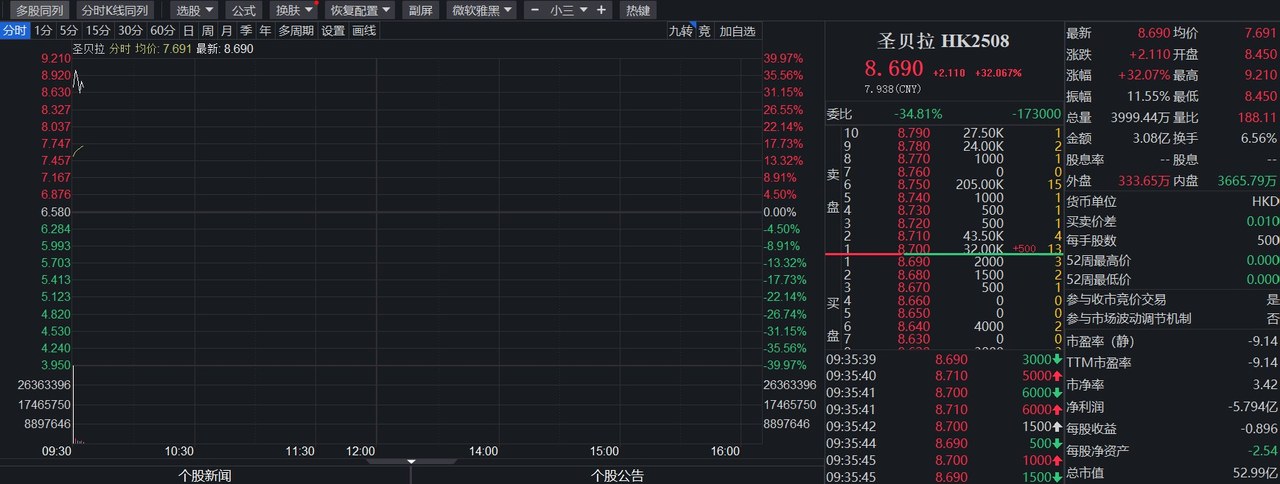Open the 选股 dropdown
Image resolution: width=1280 pixels, height=484 pixels.
tap(194, 10)
